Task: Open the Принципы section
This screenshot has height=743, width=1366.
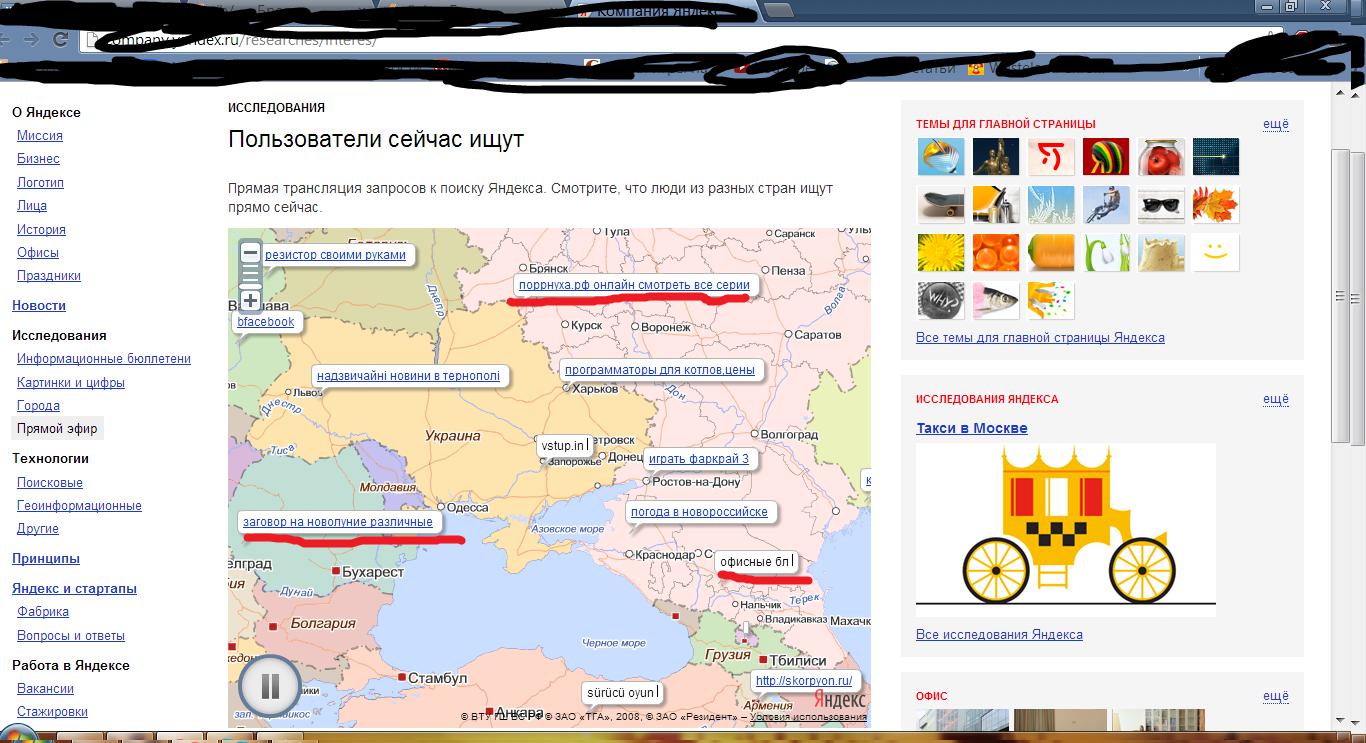Action: click(x=46, y=559)
